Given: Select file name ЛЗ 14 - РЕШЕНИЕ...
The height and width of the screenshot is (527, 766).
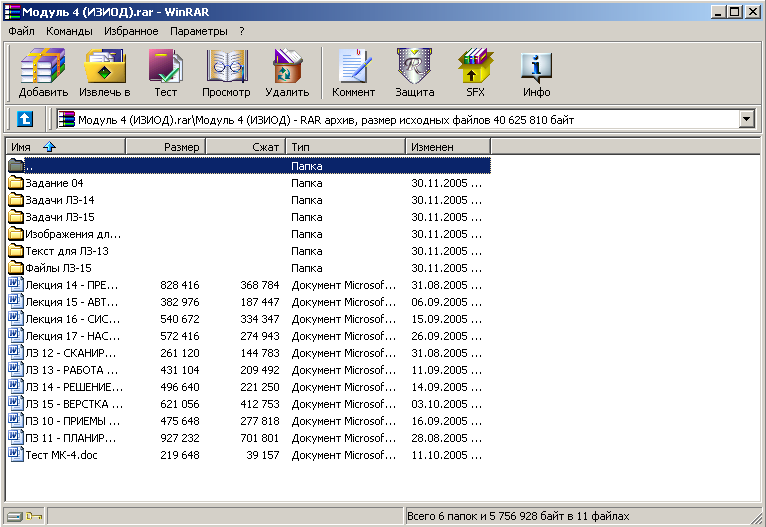Looking at the screenshot, I should (x=74, y=387).
